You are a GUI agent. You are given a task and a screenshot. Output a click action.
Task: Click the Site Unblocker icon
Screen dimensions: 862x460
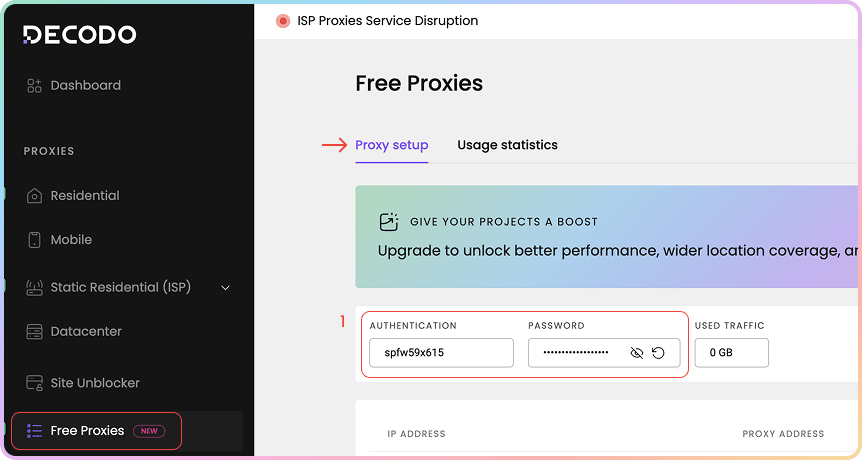click(x=34, y=383)
